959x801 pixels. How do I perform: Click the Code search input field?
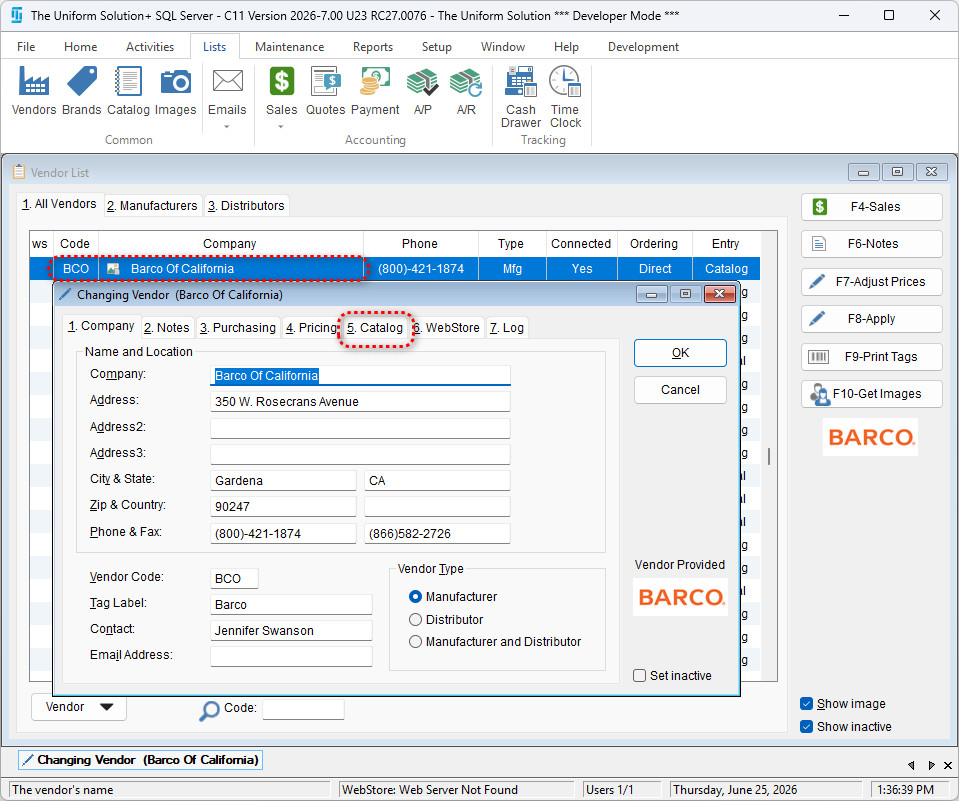303,709
